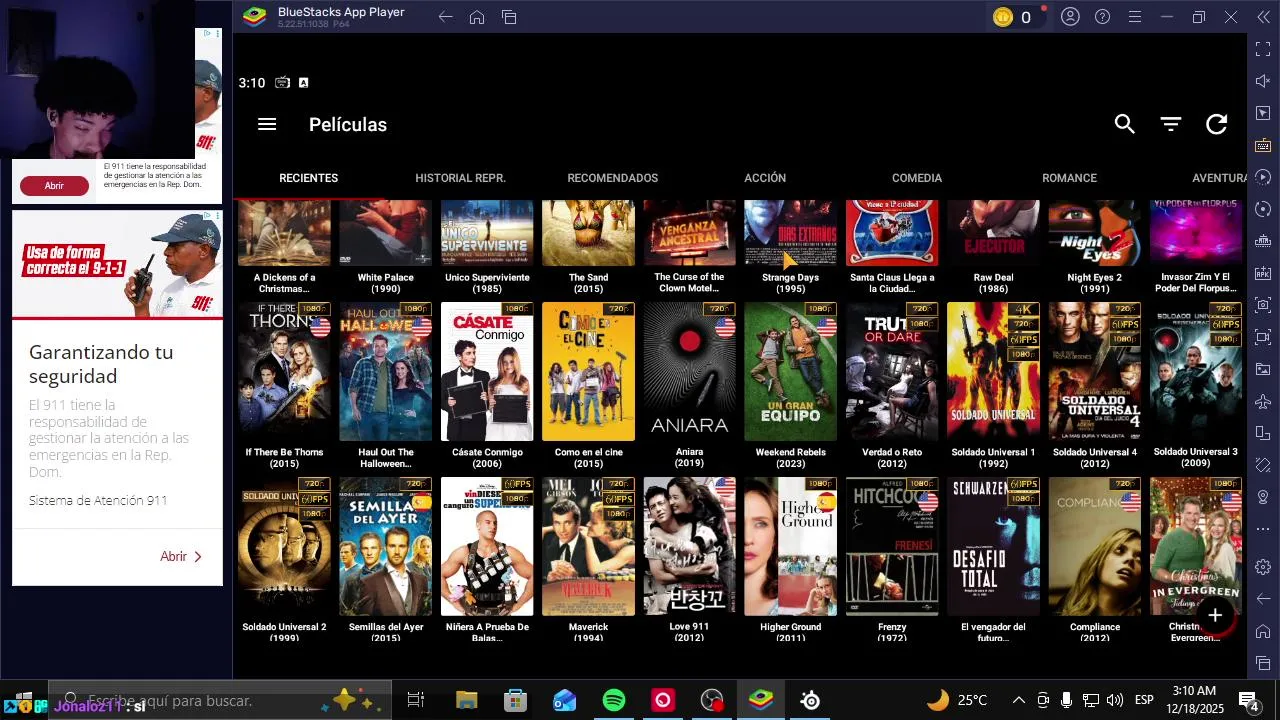Screen dimensions: 1280x720
Task: Open the Frenzy Hitchcock poster
Action: [x=892, y=546]
